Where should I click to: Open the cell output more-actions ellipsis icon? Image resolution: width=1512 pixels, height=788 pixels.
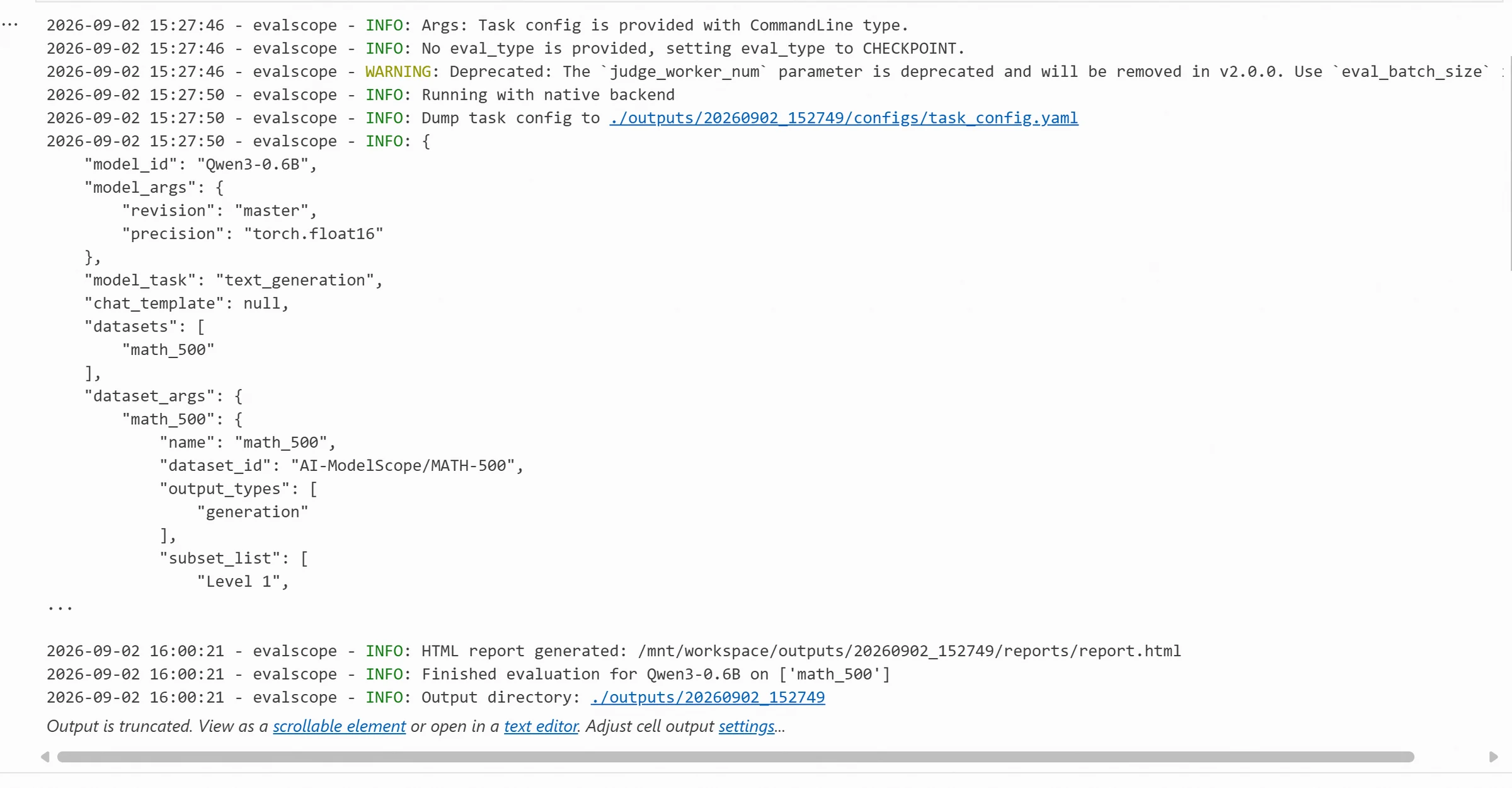[10, 25]
